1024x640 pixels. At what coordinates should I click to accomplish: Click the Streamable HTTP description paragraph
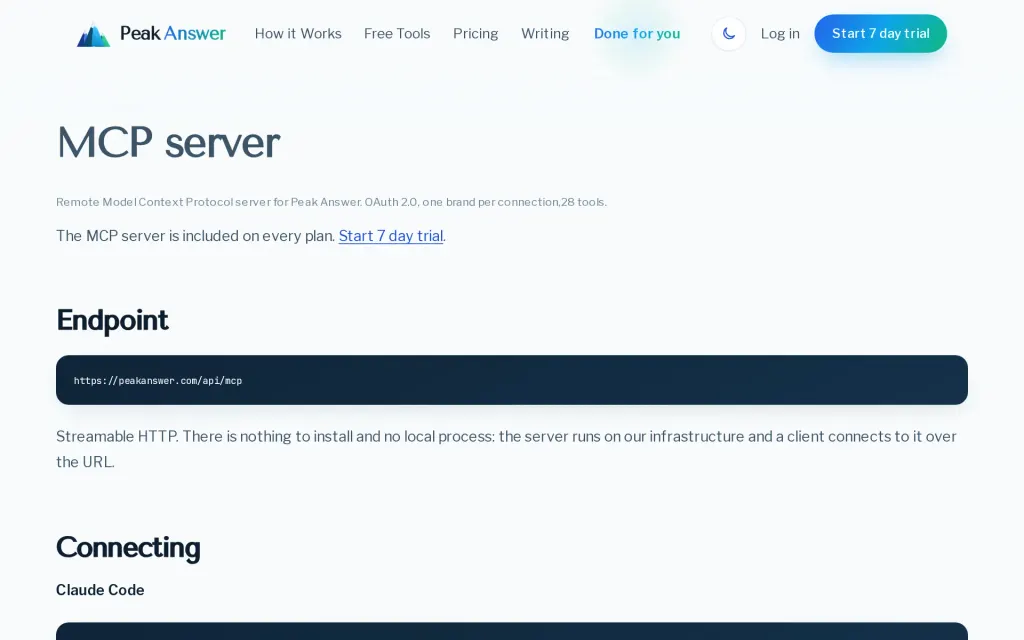[x=507, y=449]
